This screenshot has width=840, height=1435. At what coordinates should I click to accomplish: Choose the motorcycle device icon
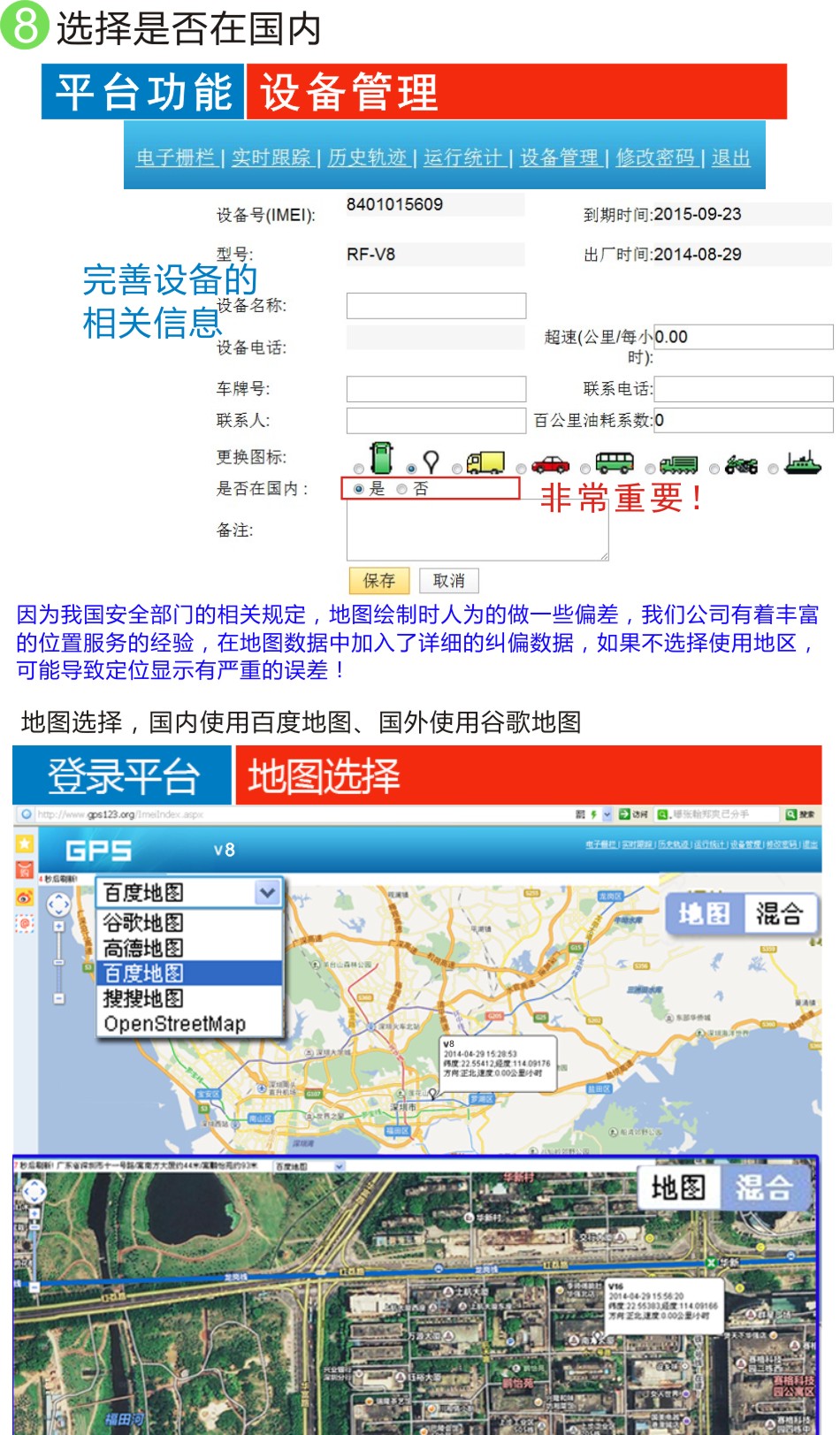pyautogui.click(x=741, y=464)
